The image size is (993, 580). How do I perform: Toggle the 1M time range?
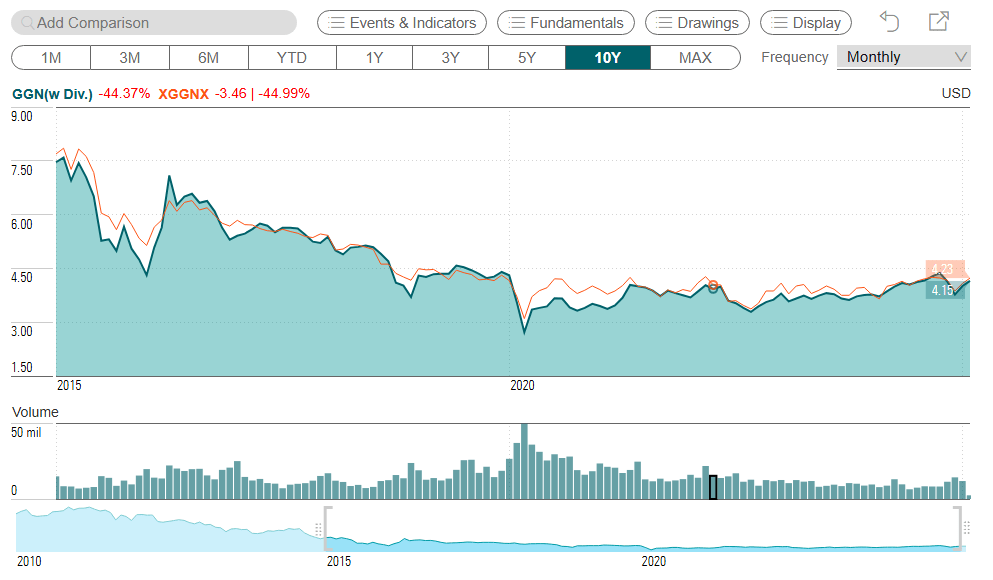[51, 57]
